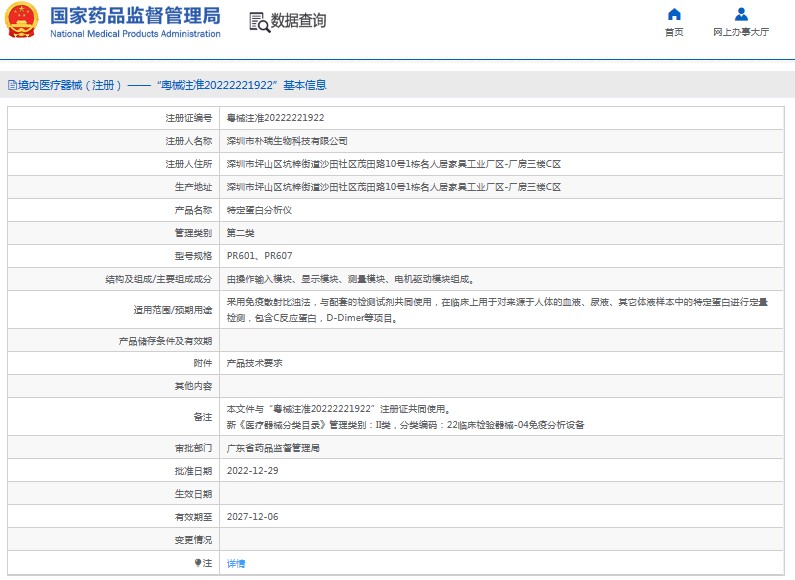The width and height of the screenshot is (795, 580).
Task: Open the 详情 link
Action: [236, 563]
